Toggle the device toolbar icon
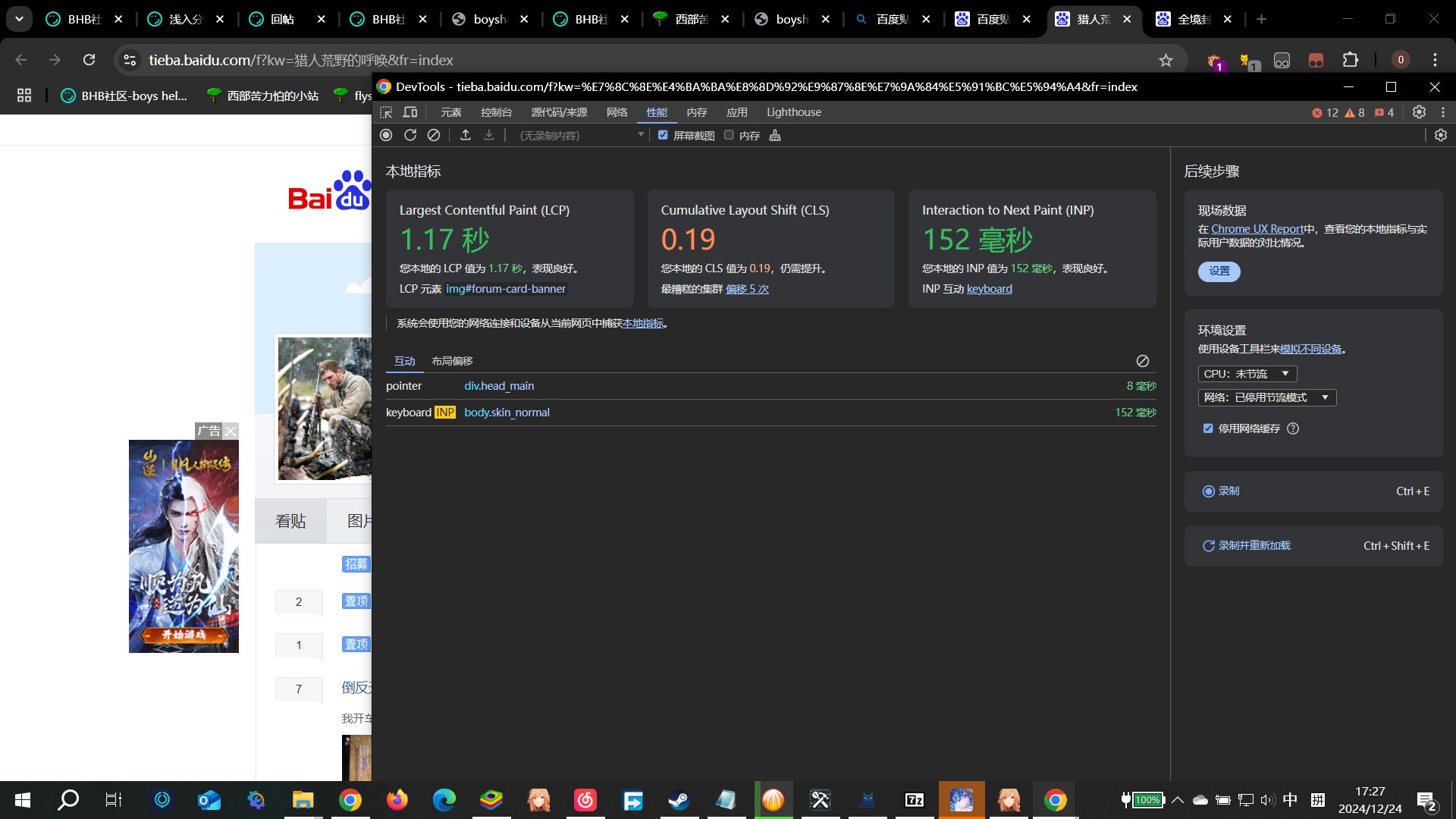 pos(410,112)
